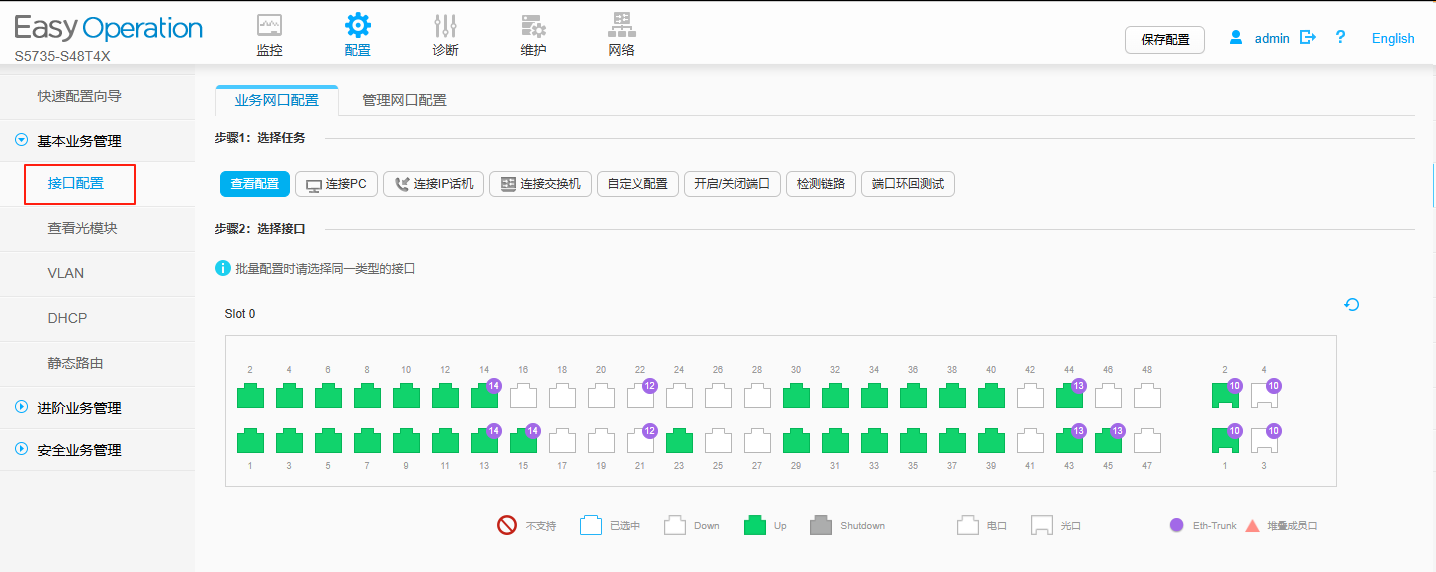Select the 自定义配置 task
The height and width of the screenshot is (572, 1436).
(x=638, y=184)
